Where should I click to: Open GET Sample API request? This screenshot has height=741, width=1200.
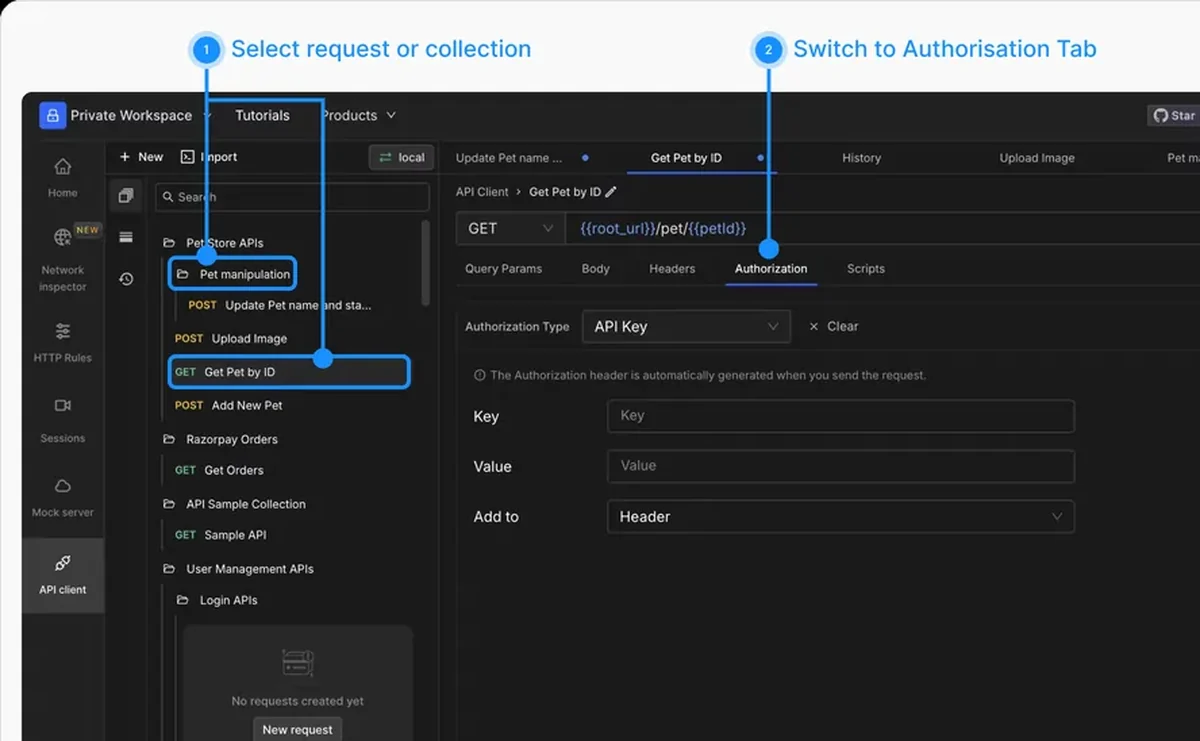point(220,535)
